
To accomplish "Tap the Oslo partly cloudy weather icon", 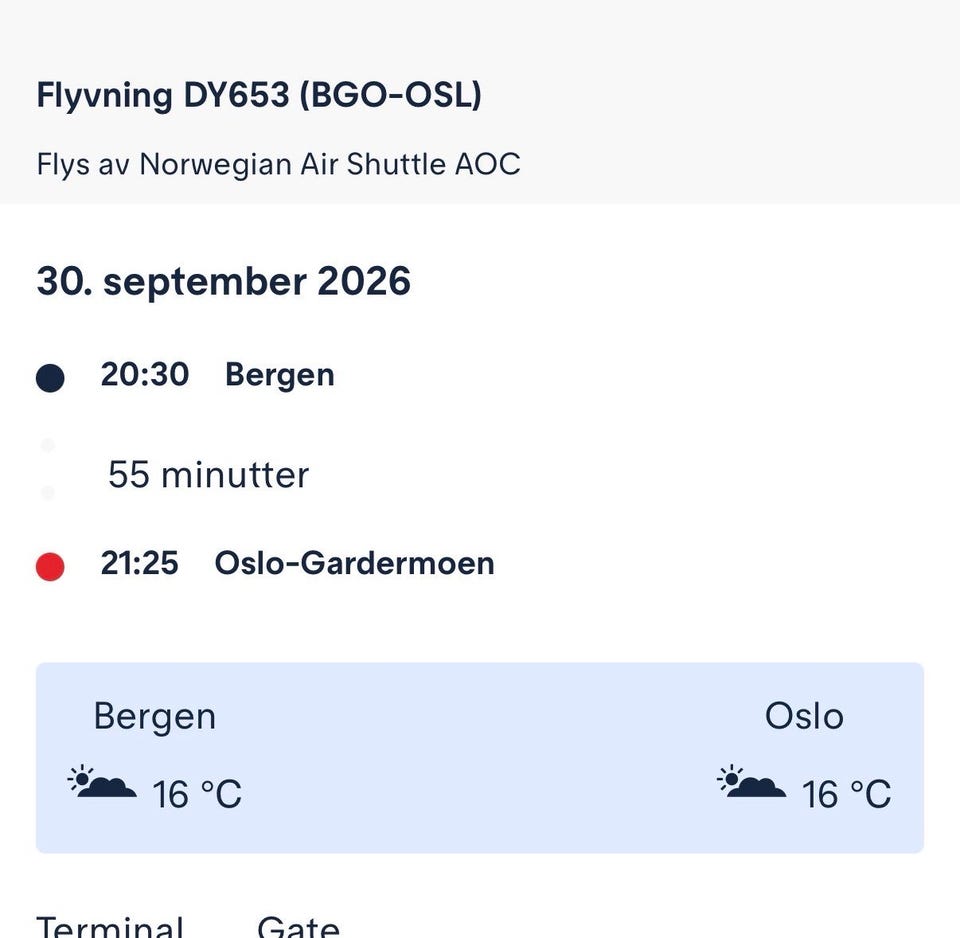I will coord(752,781).
